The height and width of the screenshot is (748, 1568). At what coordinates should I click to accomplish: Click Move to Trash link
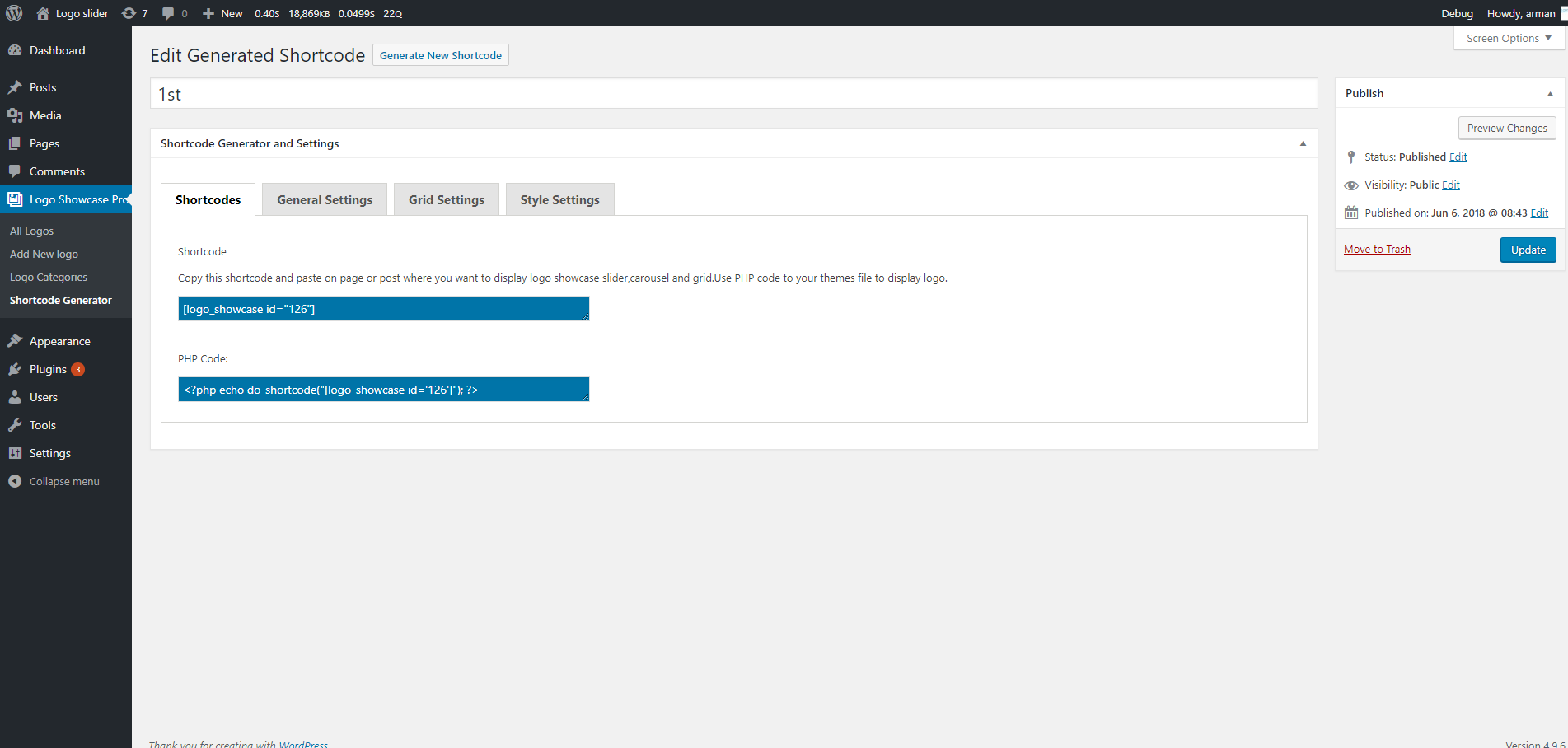1377,250
